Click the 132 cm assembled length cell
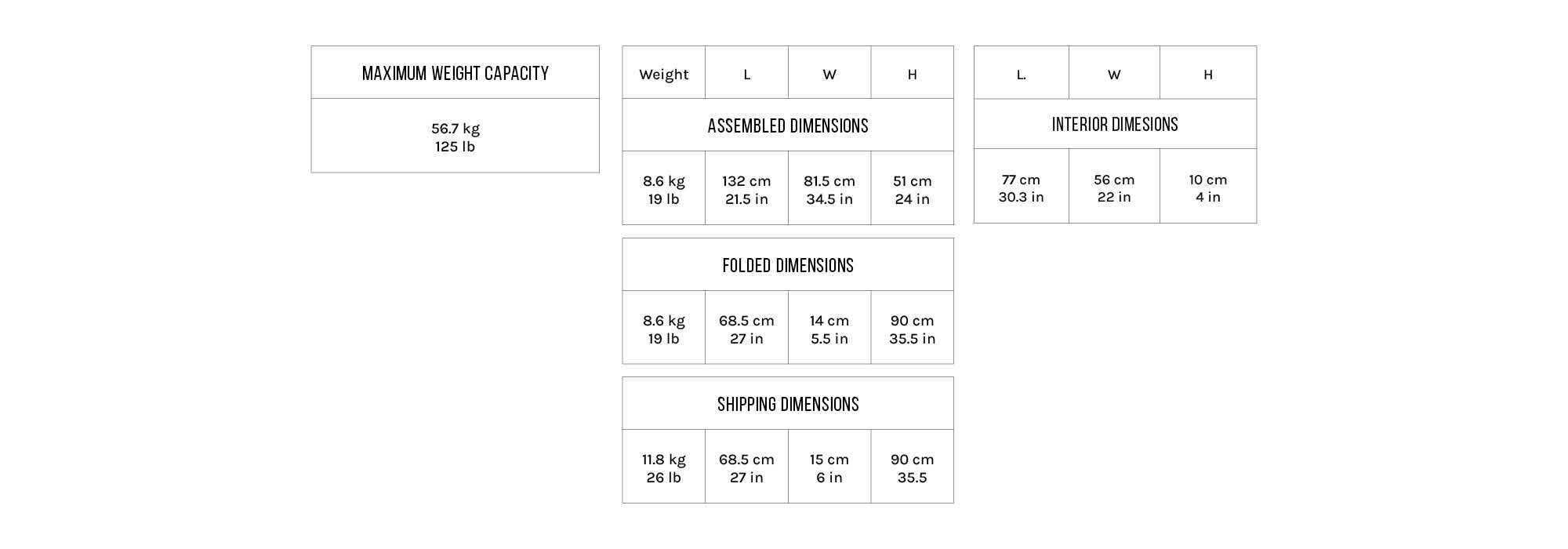1568x549 pixels. coord(746,190)
